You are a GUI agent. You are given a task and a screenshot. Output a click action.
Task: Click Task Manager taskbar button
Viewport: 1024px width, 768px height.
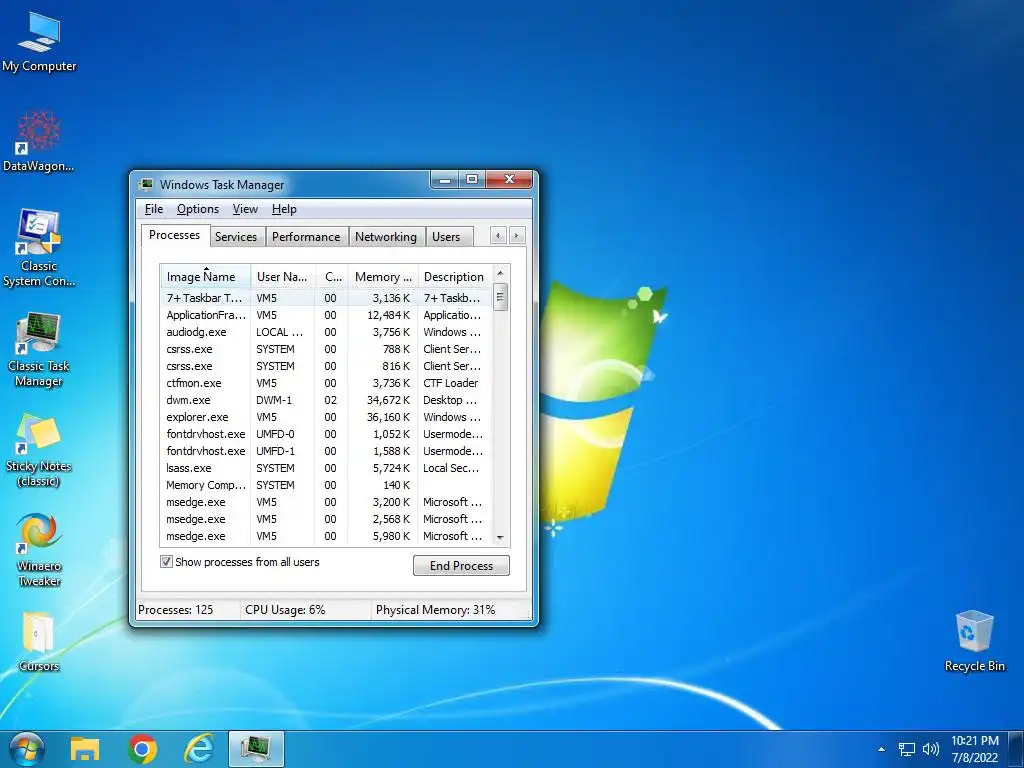click(256, 749)
